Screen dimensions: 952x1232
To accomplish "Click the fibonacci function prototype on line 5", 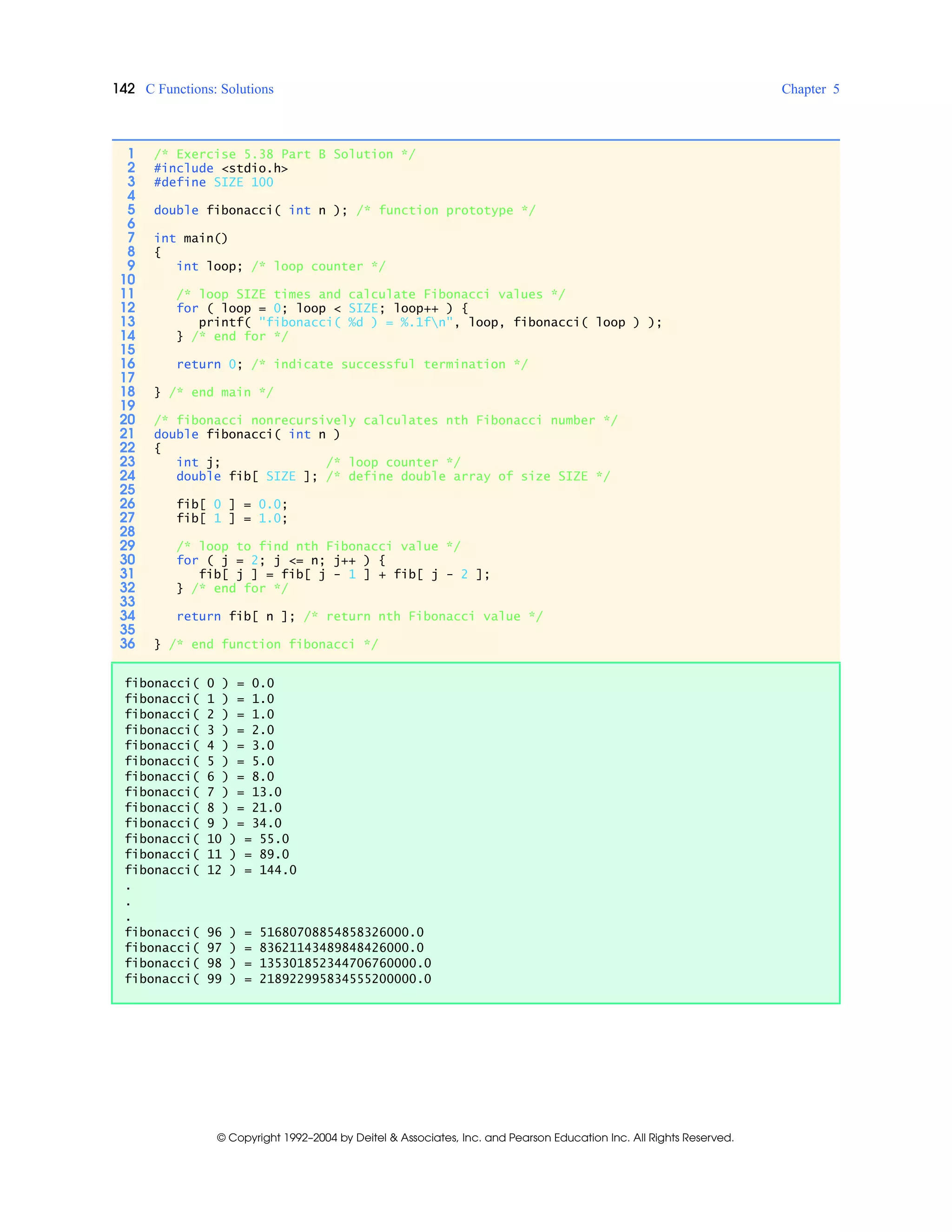I will [344, 211].
